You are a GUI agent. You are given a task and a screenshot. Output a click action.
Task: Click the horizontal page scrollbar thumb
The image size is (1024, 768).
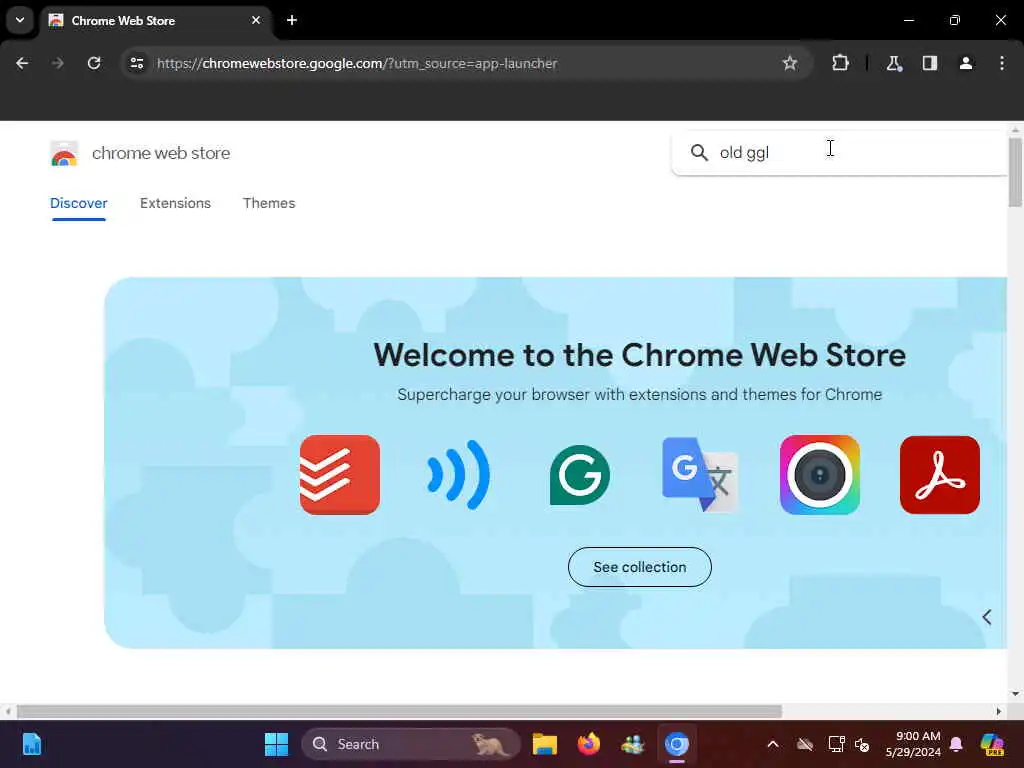(x=399, y=711)
